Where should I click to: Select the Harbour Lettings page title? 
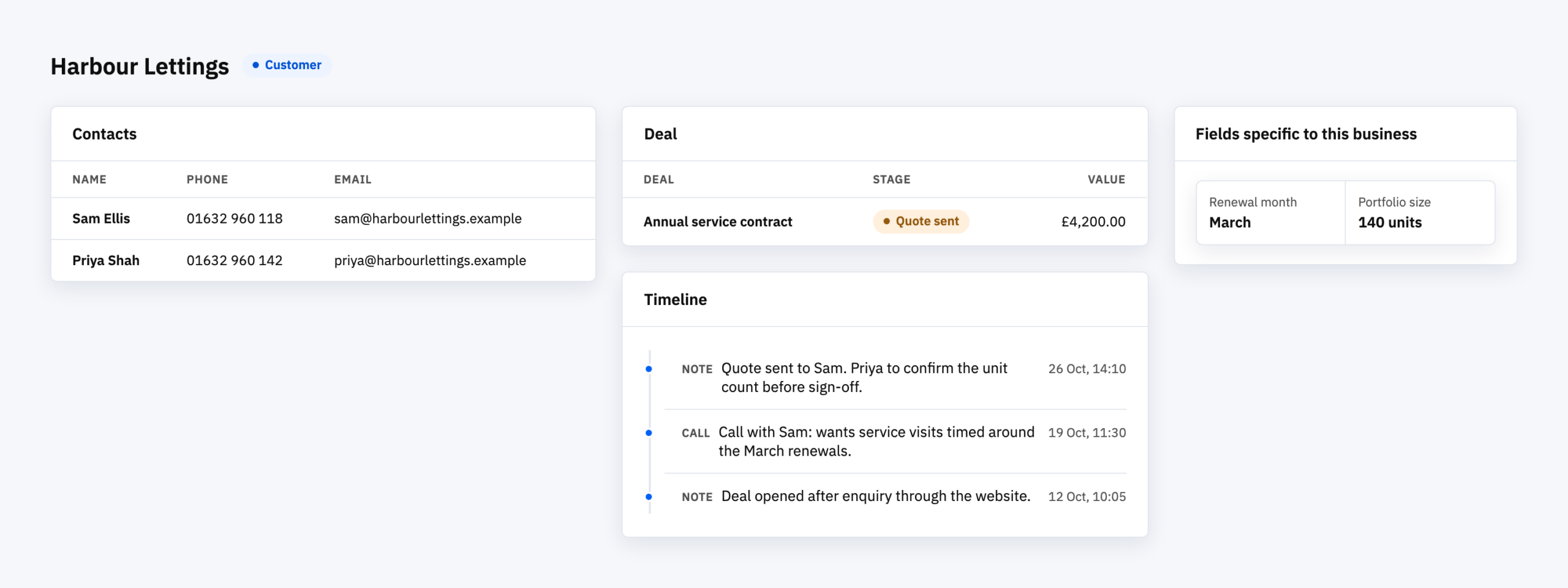140,66
